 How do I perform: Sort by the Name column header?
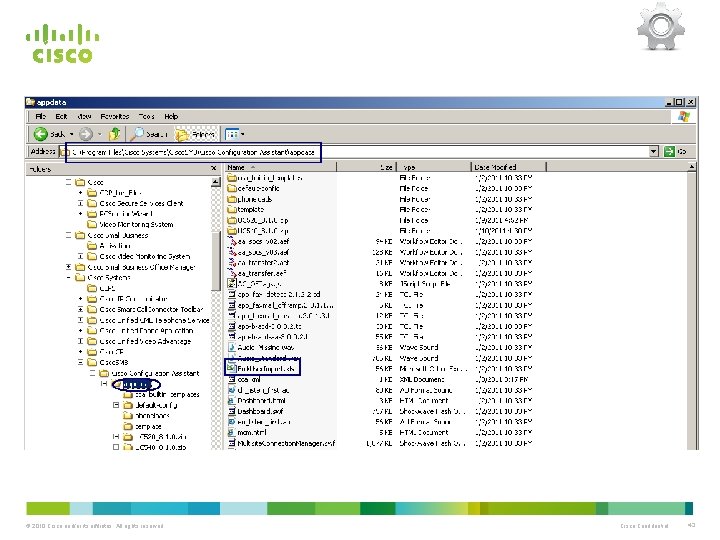(x=281, y=167)
